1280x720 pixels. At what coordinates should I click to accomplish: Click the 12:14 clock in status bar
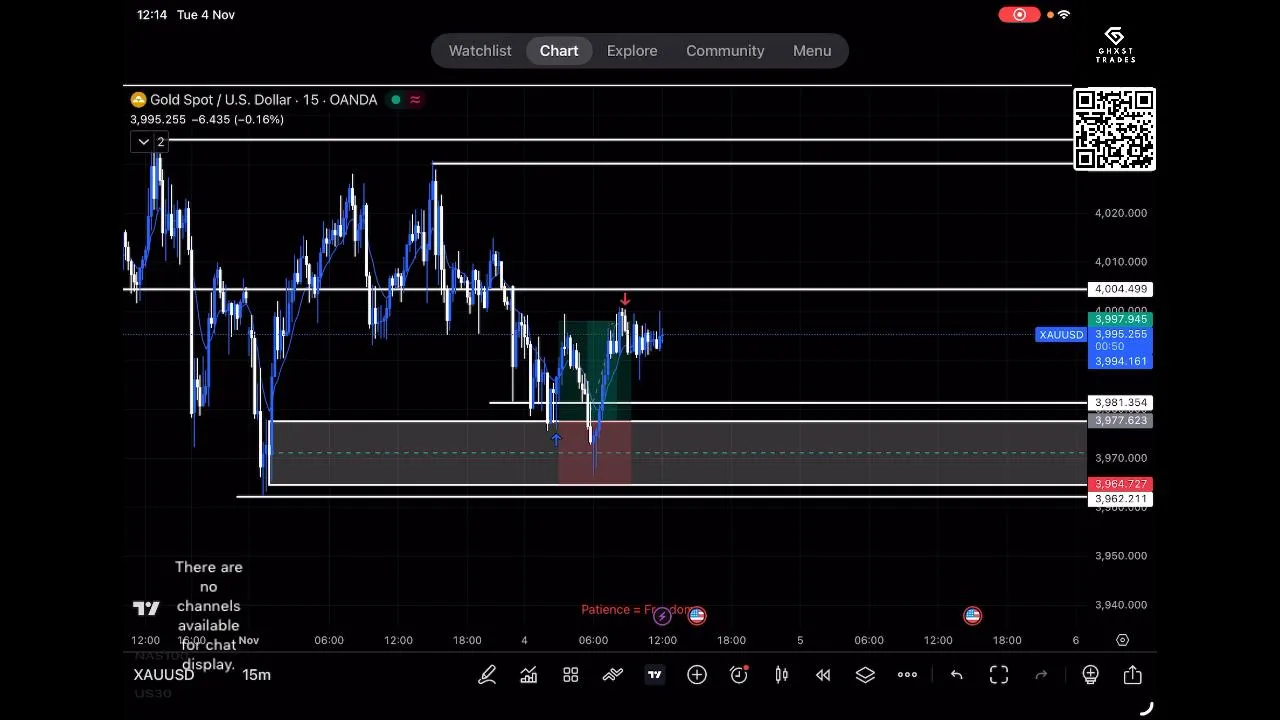coord(152,15)
